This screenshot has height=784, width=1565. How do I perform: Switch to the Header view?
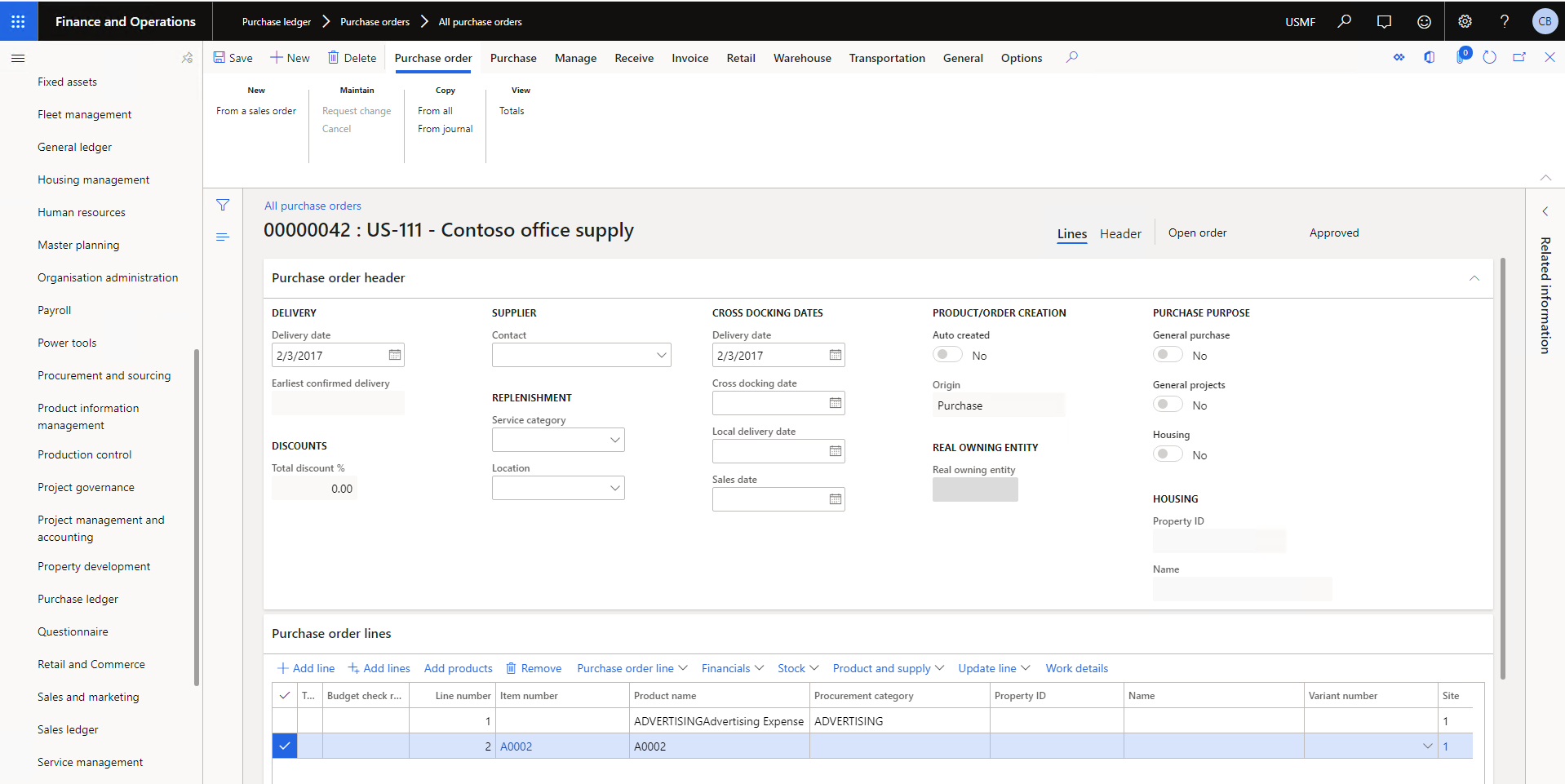coord(1120,233)
